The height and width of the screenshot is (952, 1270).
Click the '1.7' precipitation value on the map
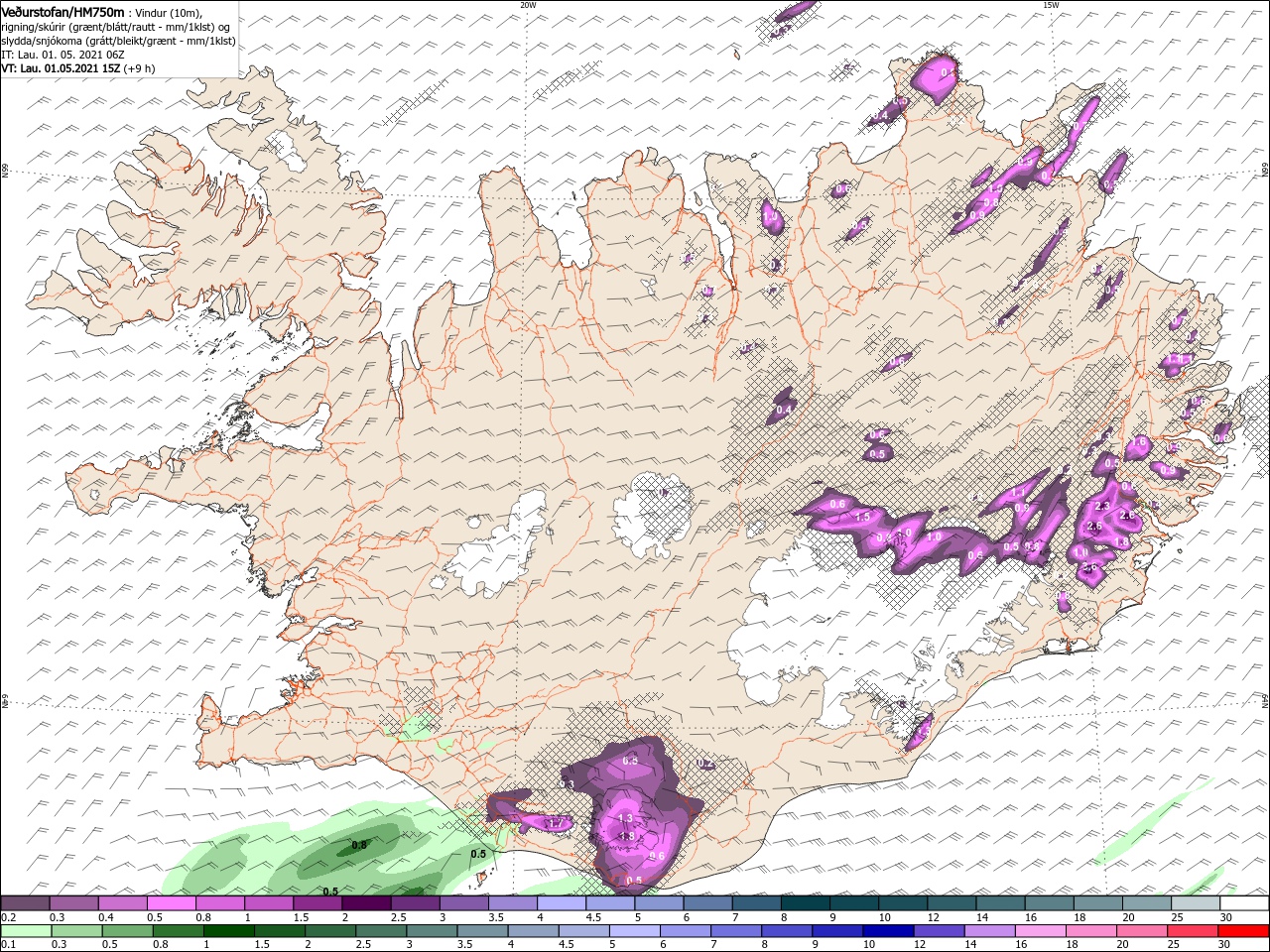pos(556,823)
